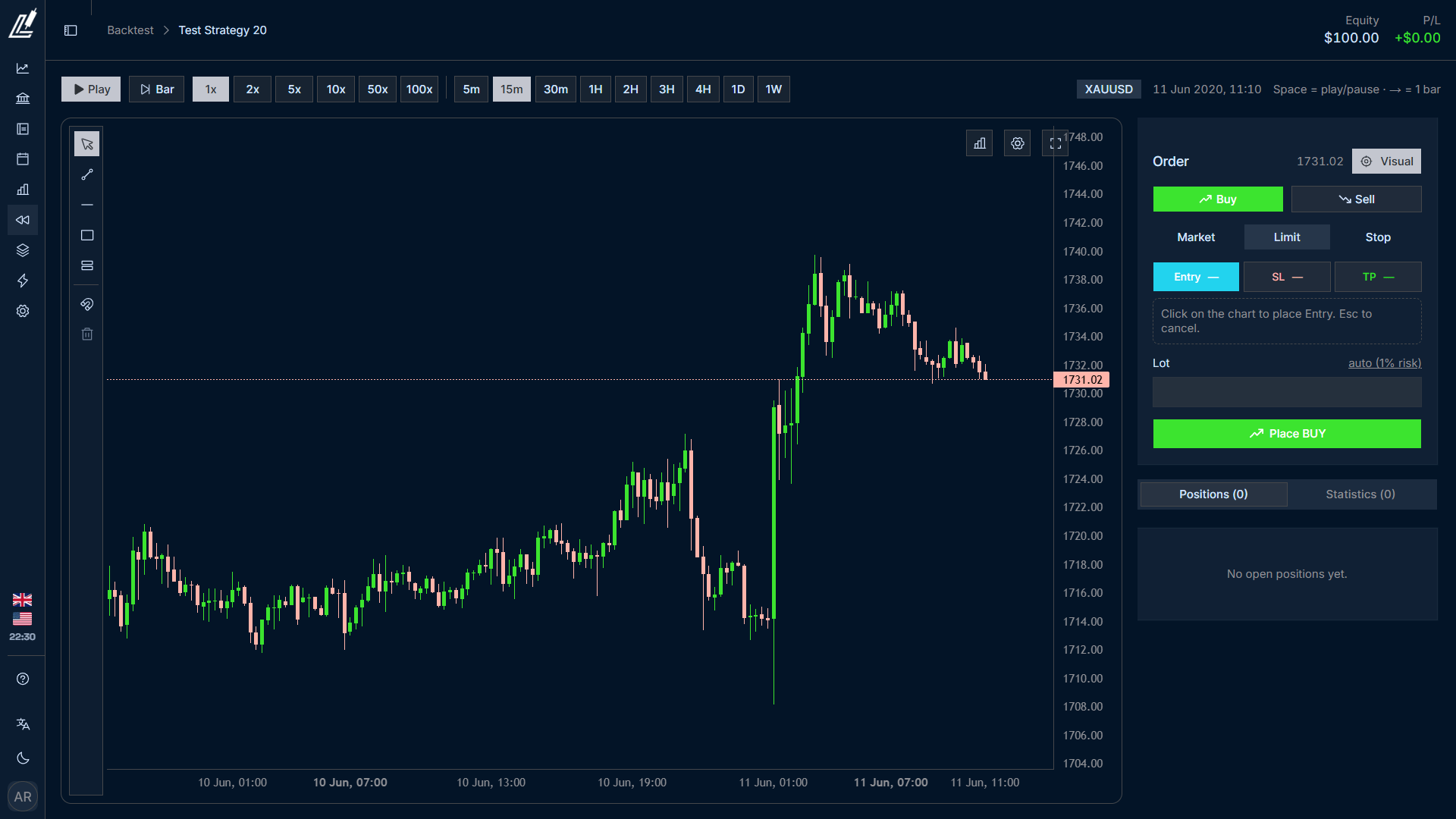This screenshot has height=819, width=1456.
Task: Advance one Bar forward
Action: tap(156, 89)
